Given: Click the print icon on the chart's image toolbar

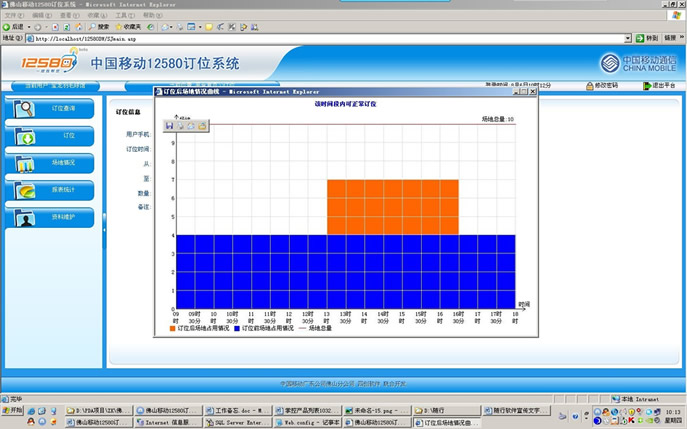Looking at the screenshot, I should pos(180,126).
